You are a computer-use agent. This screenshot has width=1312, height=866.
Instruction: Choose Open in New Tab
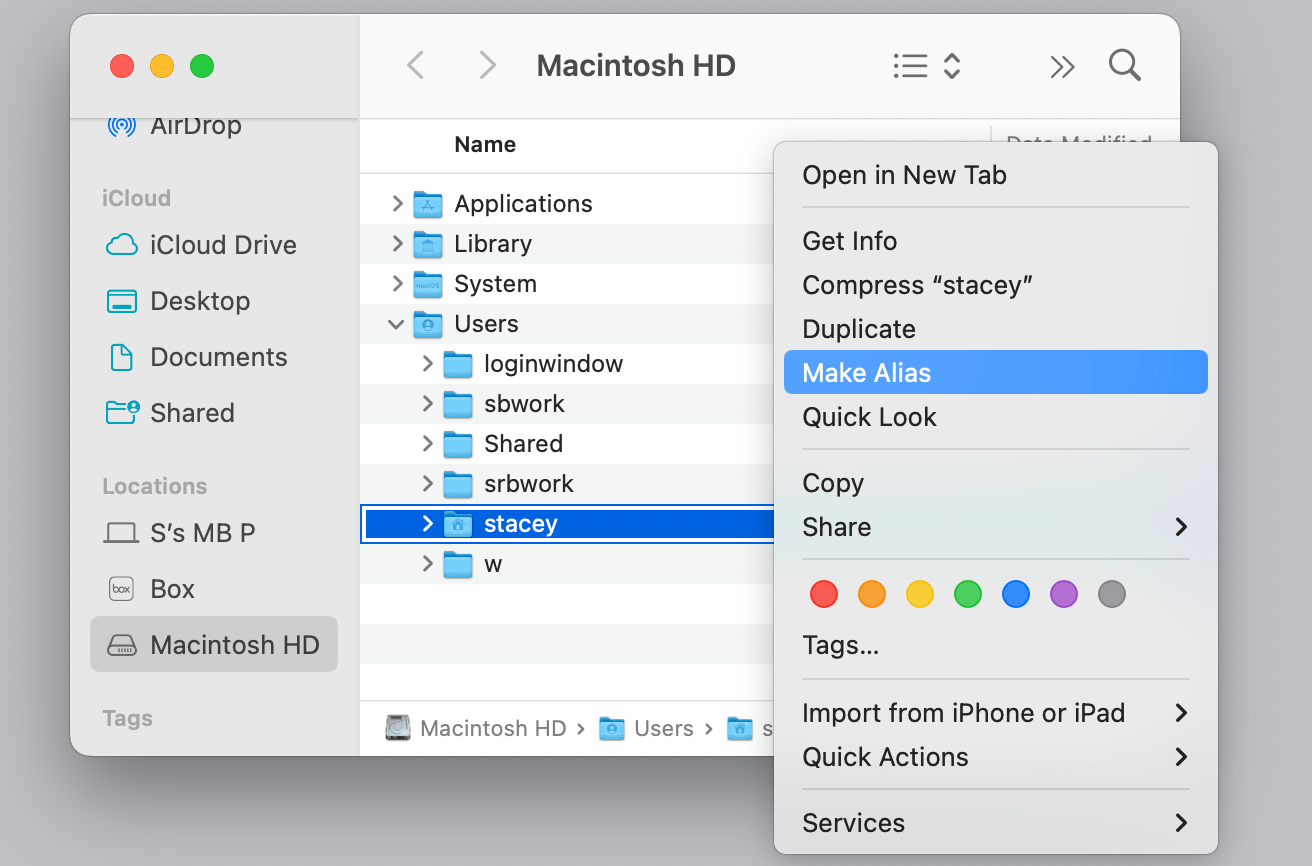tap(996, 175)
